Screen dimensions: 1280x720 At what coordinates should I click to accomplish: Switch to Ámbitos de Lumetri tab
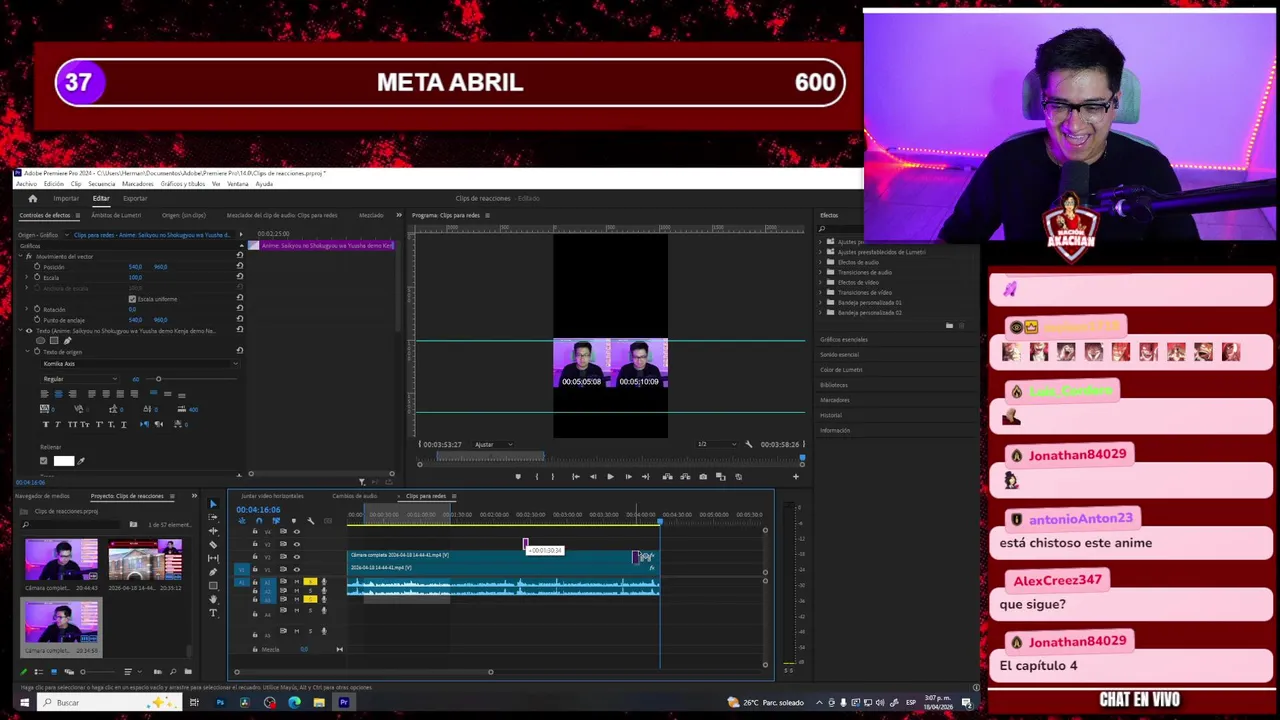pos(116,215)
